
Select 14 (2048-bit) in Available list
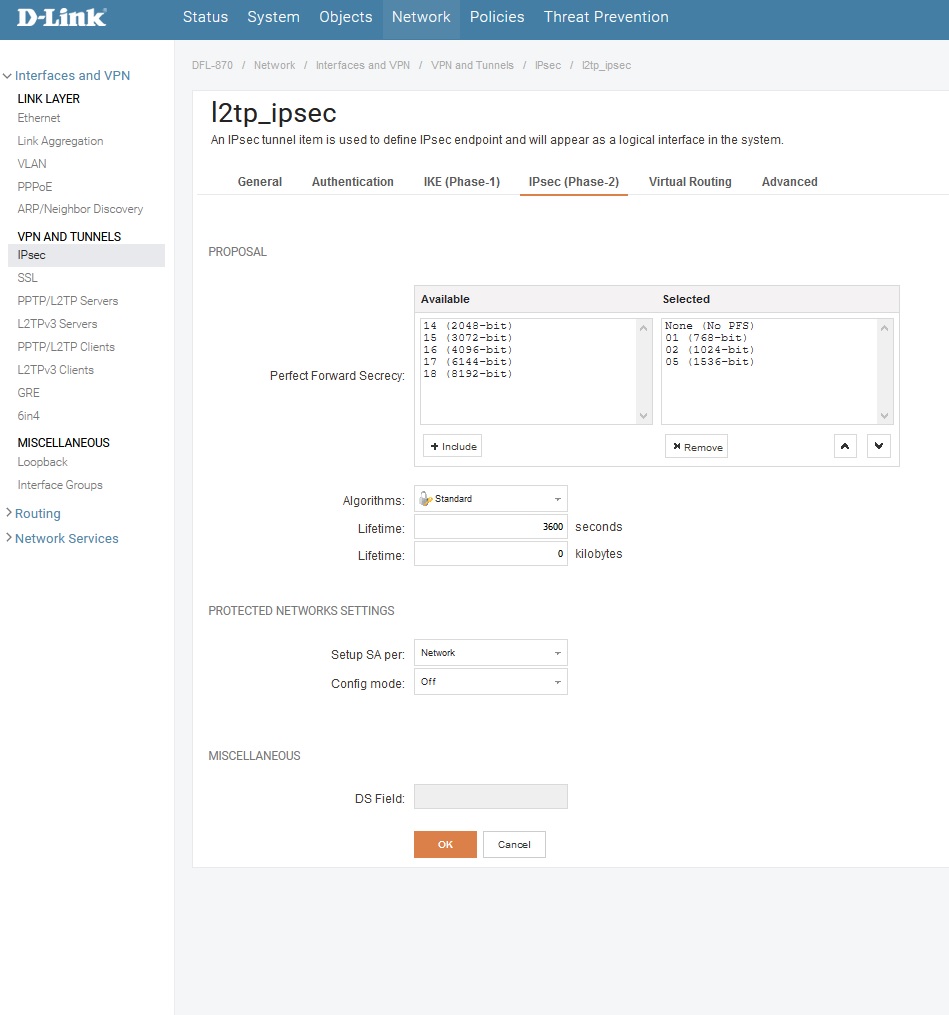click(x=467, y=326)
